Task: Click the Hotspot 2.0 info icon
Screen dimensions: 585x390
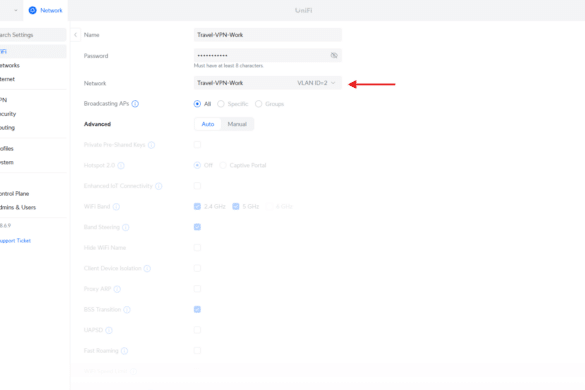Action: pos(121,165)
